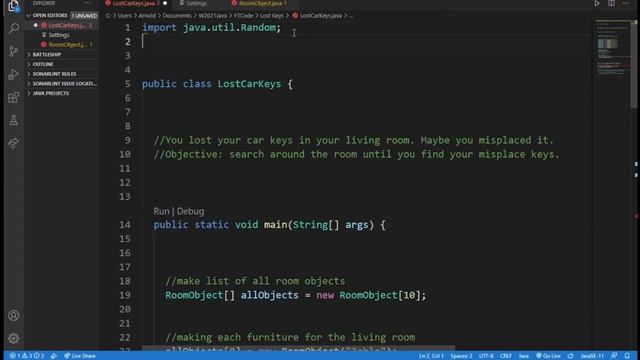The image size is (640, 360).
Task: Open the Manage gear icon
Action: pos(13,338)
